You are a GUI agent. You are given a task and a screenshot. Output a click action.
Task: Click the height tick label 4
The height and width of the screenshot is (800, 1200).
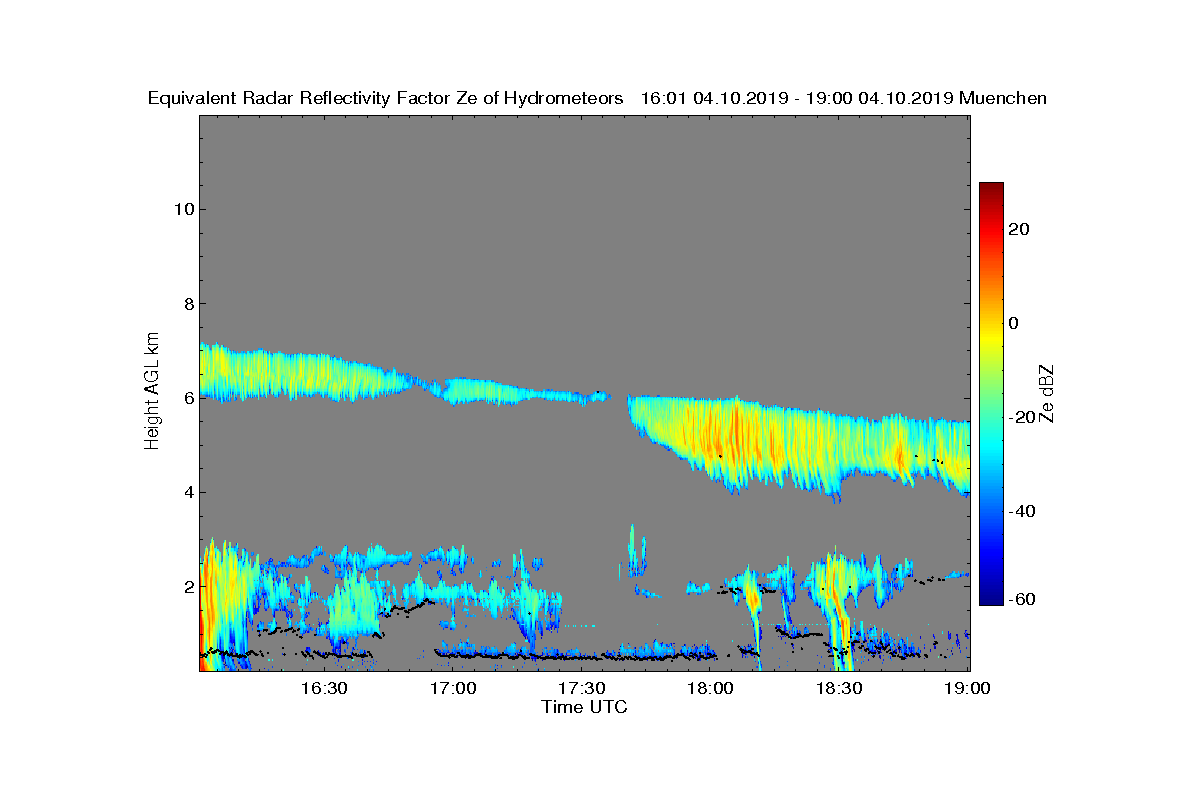point(187,492)
